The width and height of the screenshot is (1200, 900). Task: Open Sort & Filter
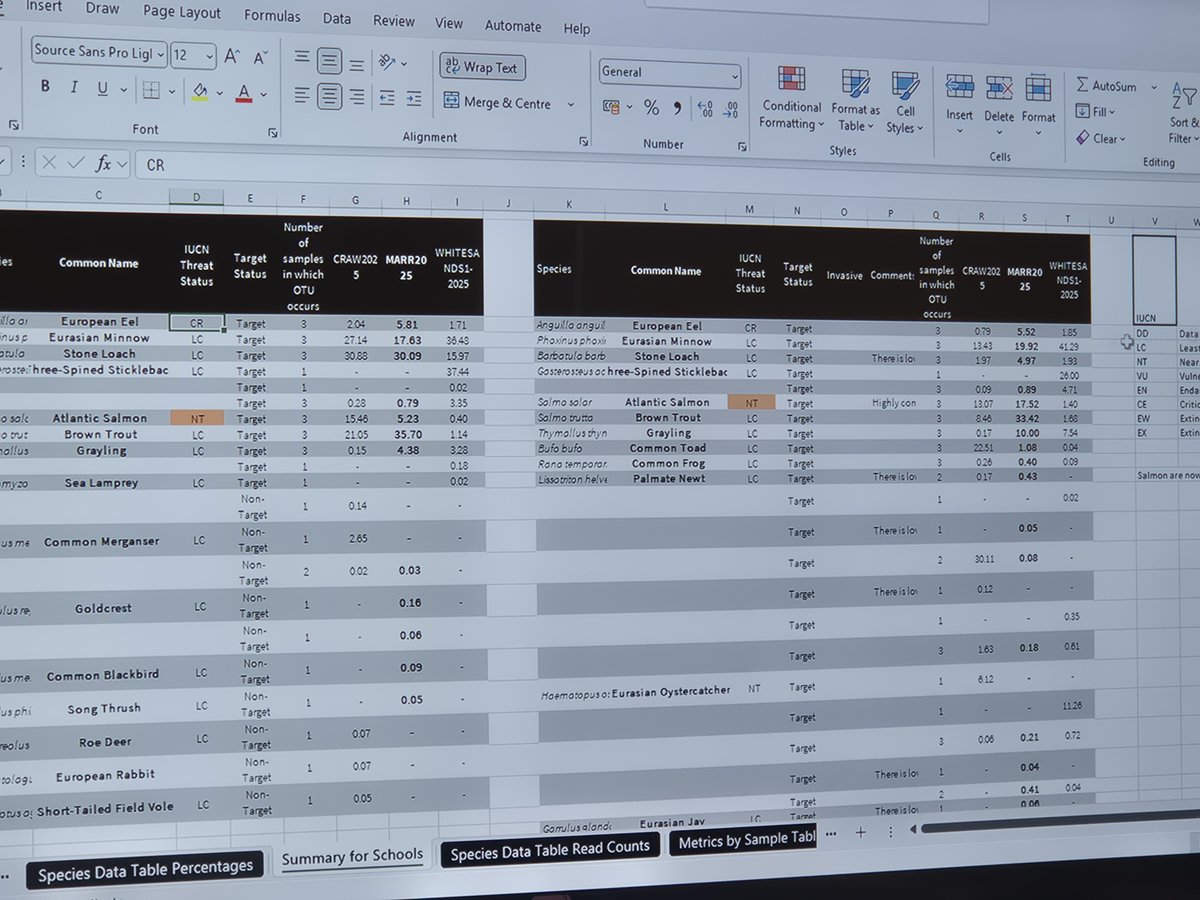1183,112
